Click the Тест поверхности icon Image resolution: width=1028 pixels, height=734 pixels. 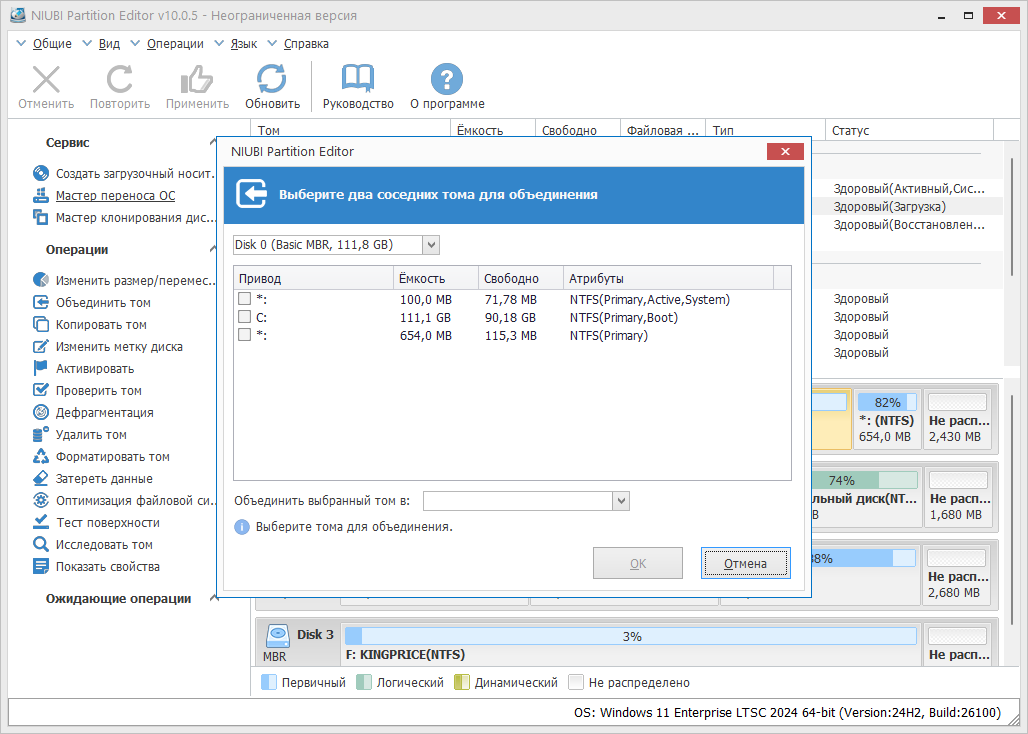tap(41, 522)
